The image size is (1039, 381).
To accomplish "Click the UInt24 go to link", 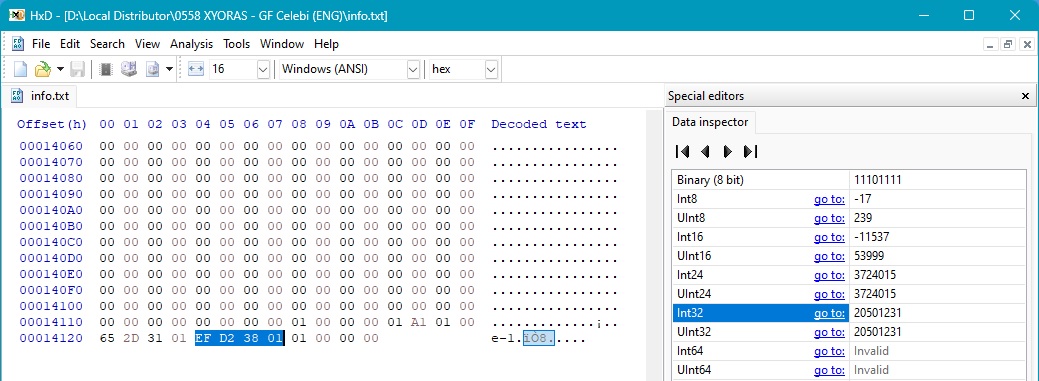I will pos(829,294).
